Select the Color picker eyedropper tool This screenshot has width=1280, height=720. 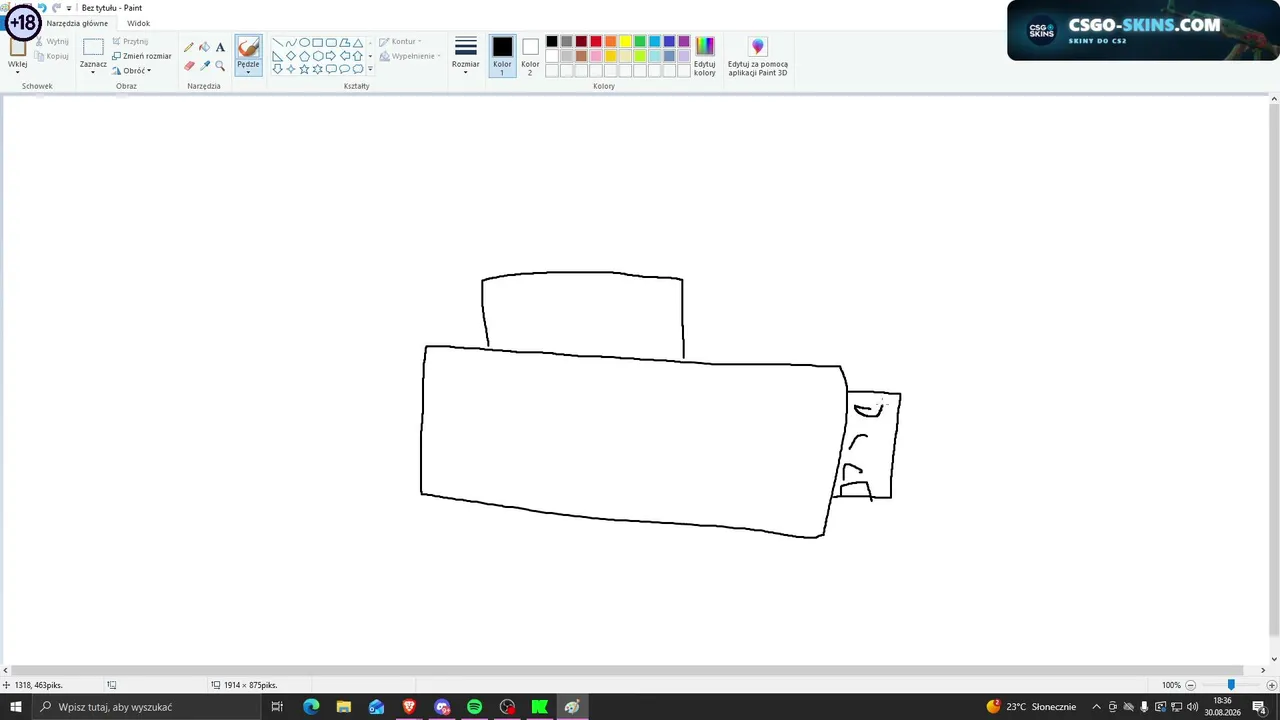coord(204,65)
